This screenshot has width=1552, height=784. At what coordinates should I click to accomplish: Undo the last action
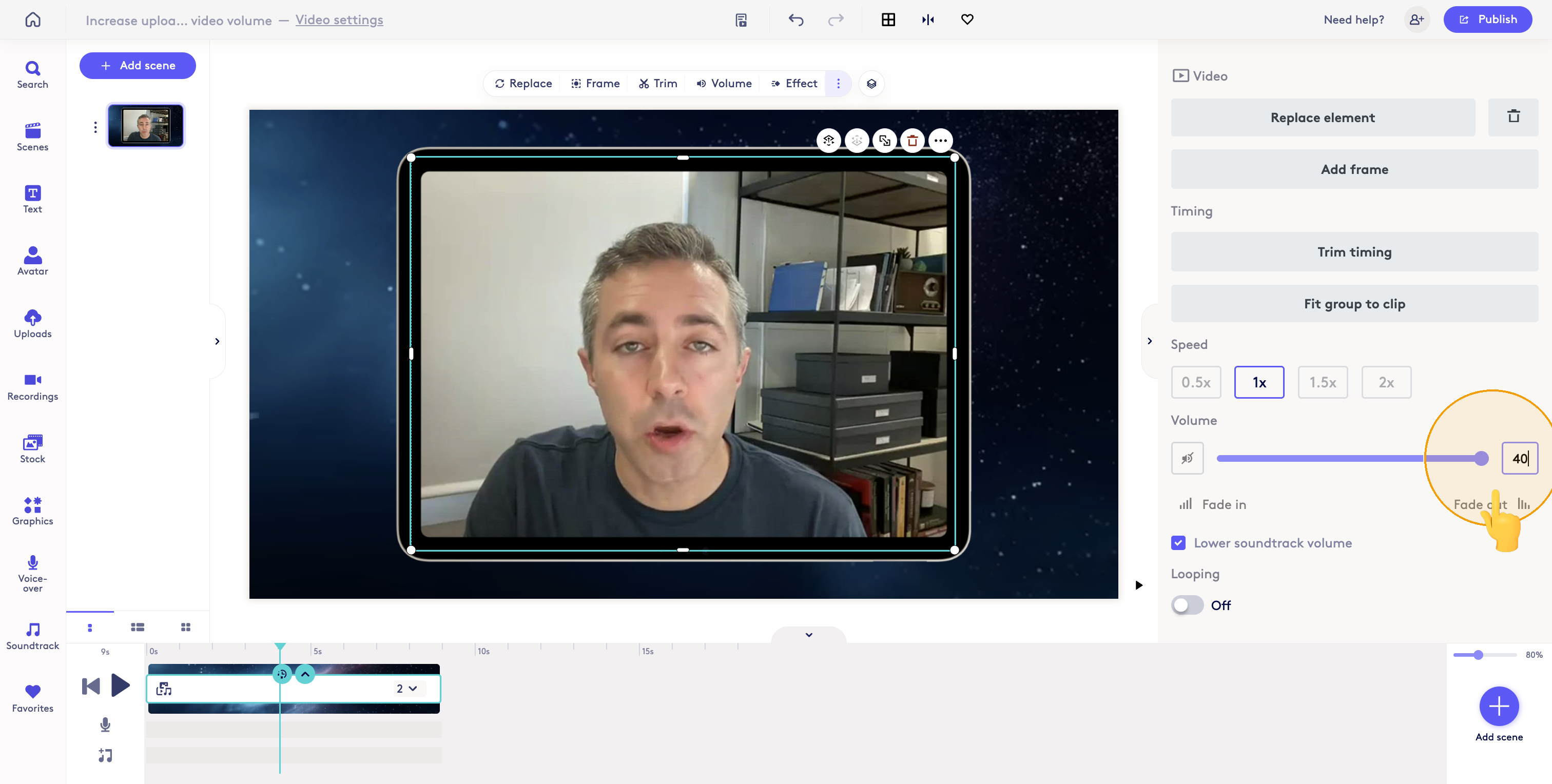point(796,20)
